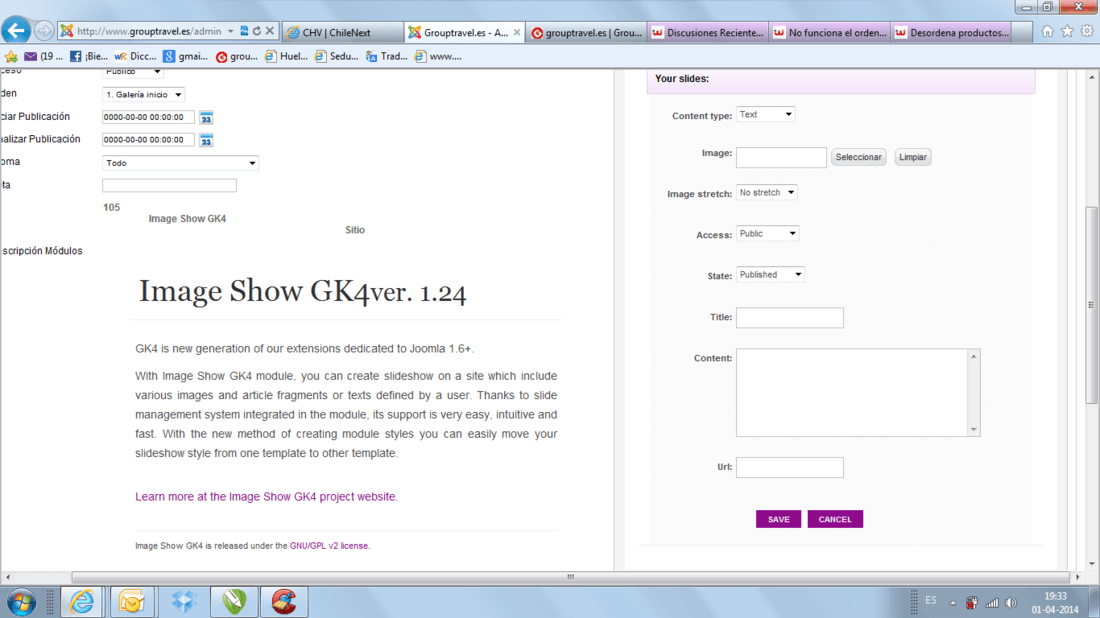The width and height of the screenshot is (1100, 618).
Task: Open the Orden dropdown 1. Galería inicio
Action: click(144, 95)
